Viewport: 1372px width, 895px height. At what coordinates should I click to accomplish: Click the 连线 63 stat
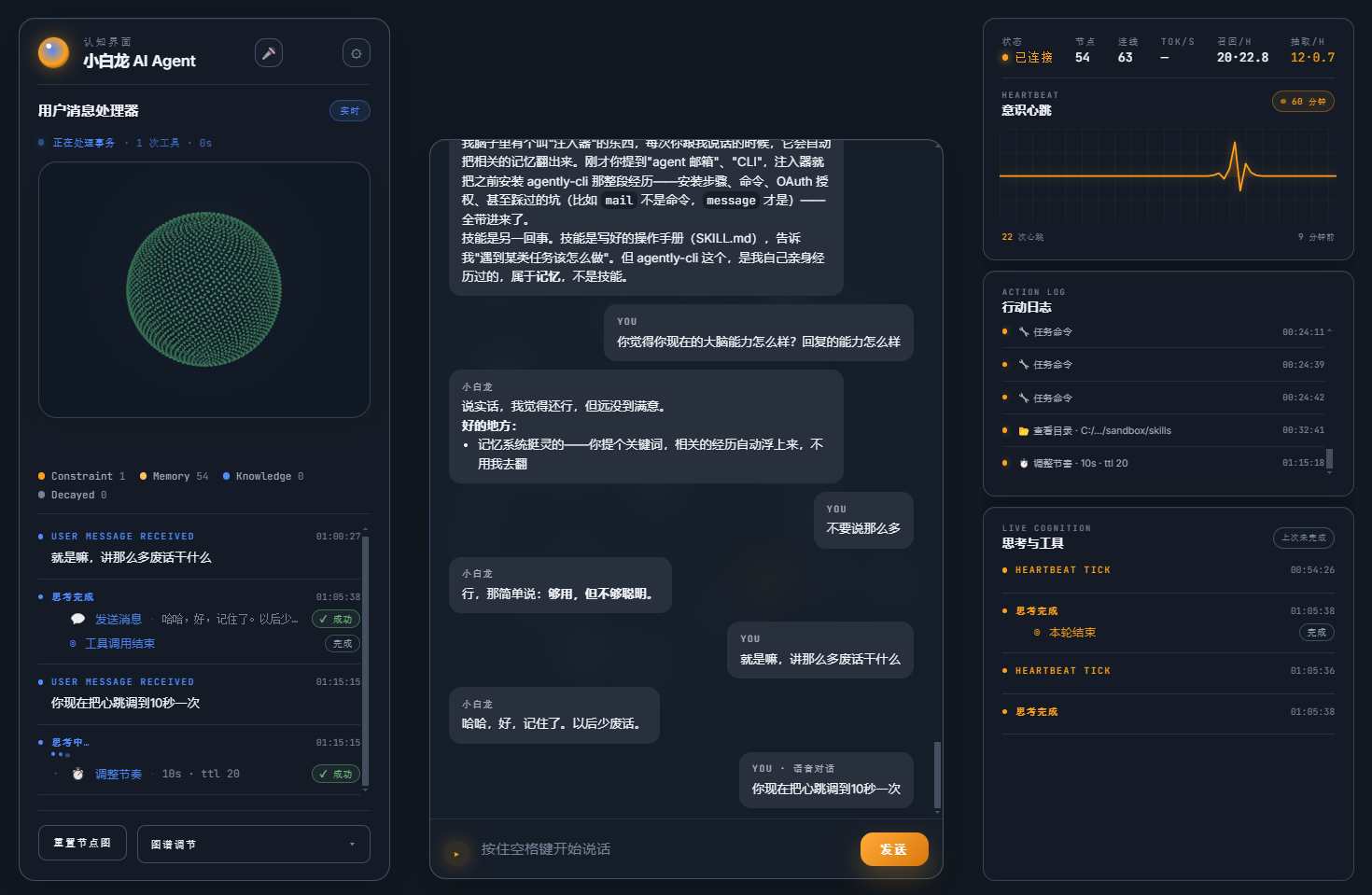pyautogui.click(x=1127, y=50)
